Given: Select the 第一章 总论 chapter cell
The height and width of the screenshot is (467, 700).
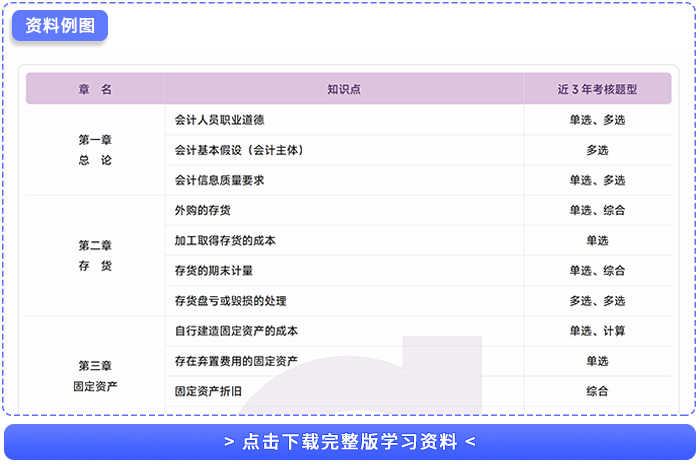Looking at the screenshot, I should coord(95,150).
